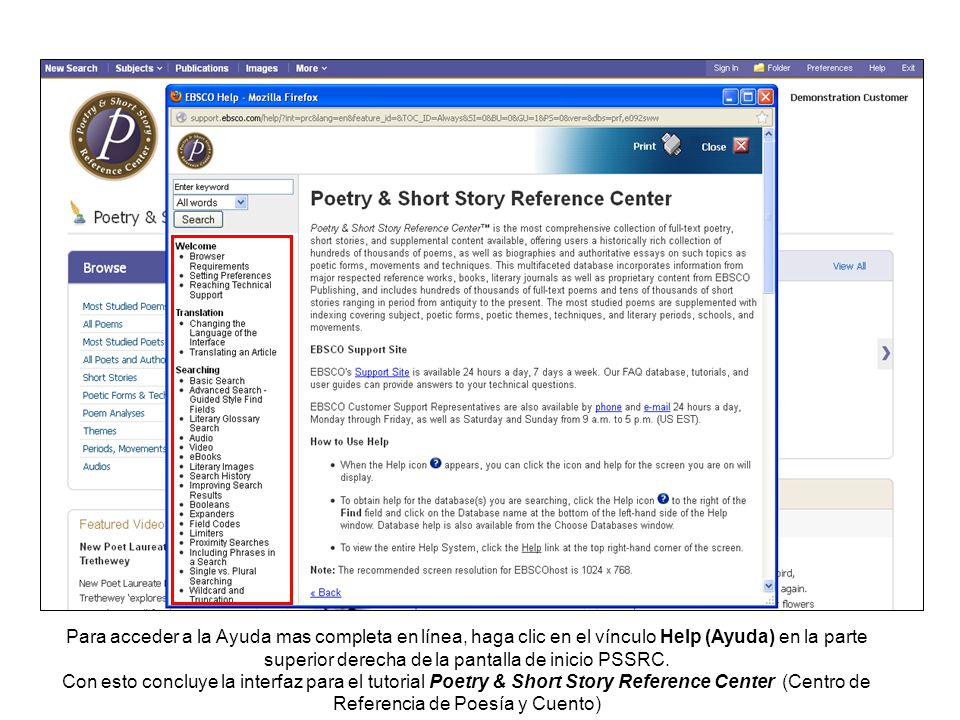Follow the Support Site link
This screenshot has width=960, height=720.
pos(381,372)
